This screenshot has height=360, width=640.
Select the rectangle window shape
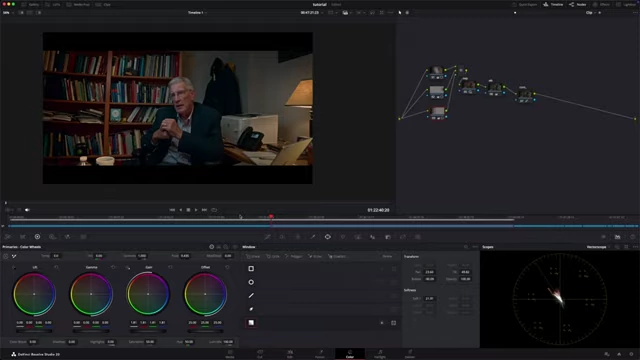point(251,269)
